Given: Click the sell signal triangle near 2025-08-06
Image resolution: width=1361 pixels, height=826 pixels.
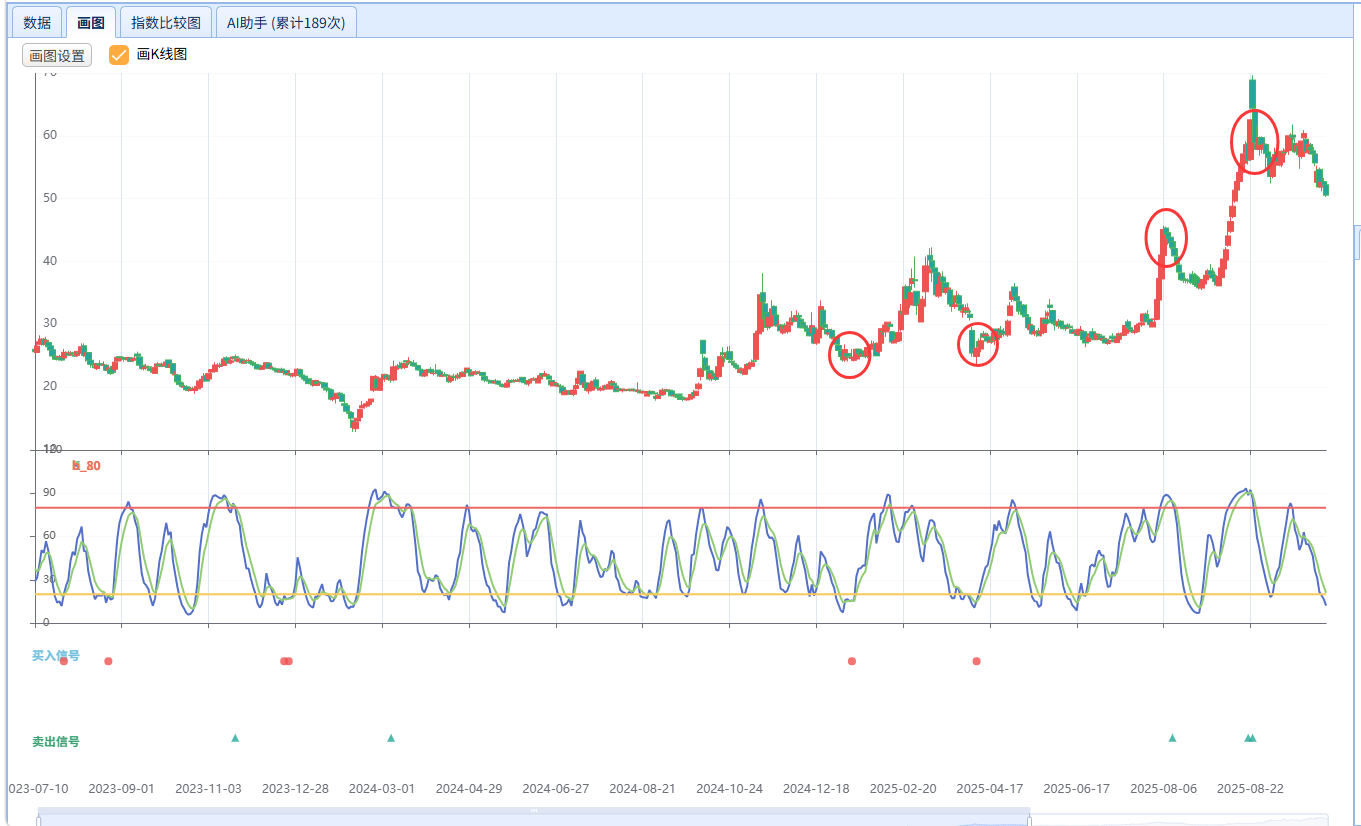Looking at the screenshot, I should pyautogui.click(x=1172, y=738).
